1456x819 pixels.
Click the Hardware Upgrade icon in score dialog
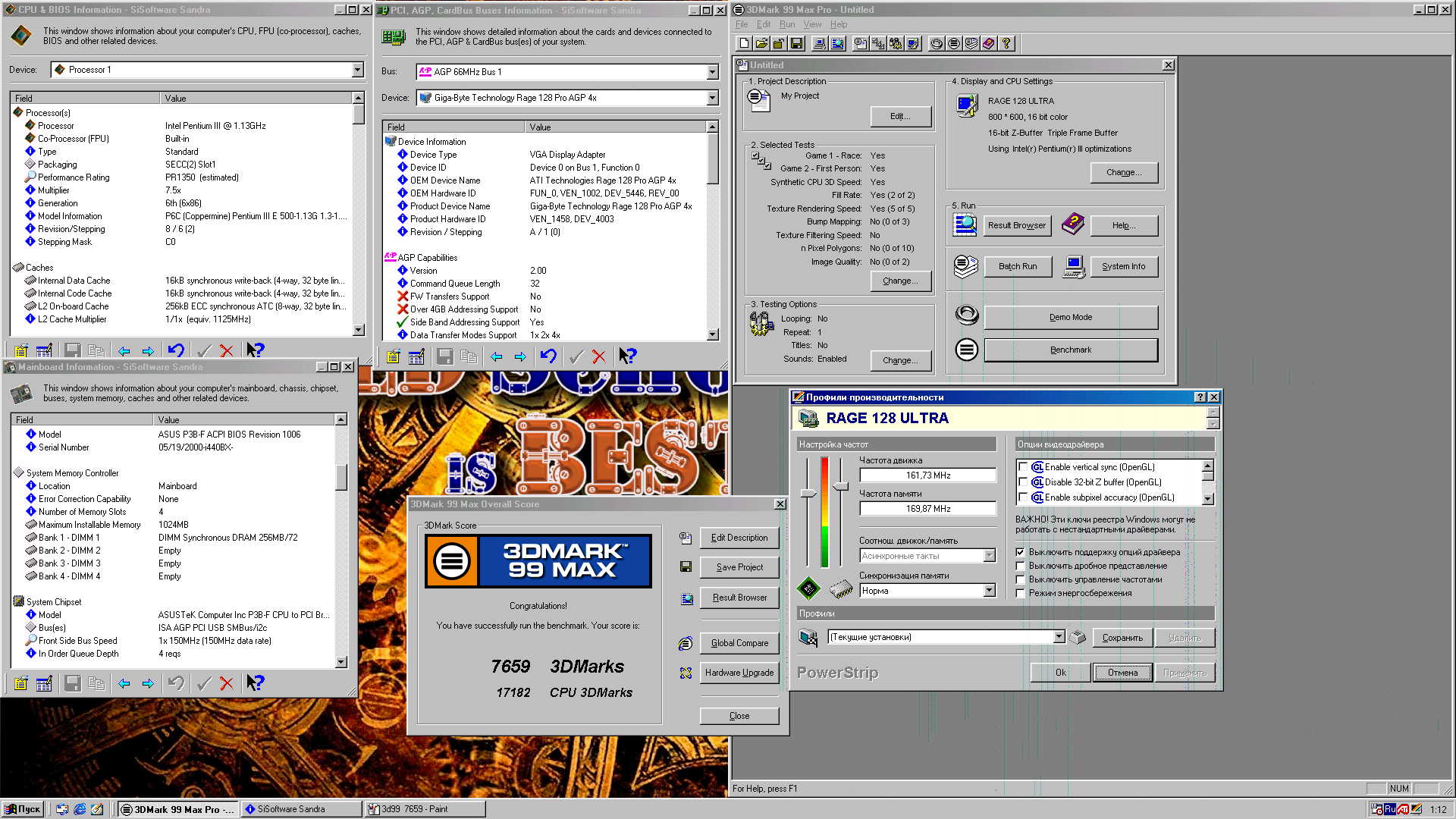pyautogui.click(x=686, y=673)
